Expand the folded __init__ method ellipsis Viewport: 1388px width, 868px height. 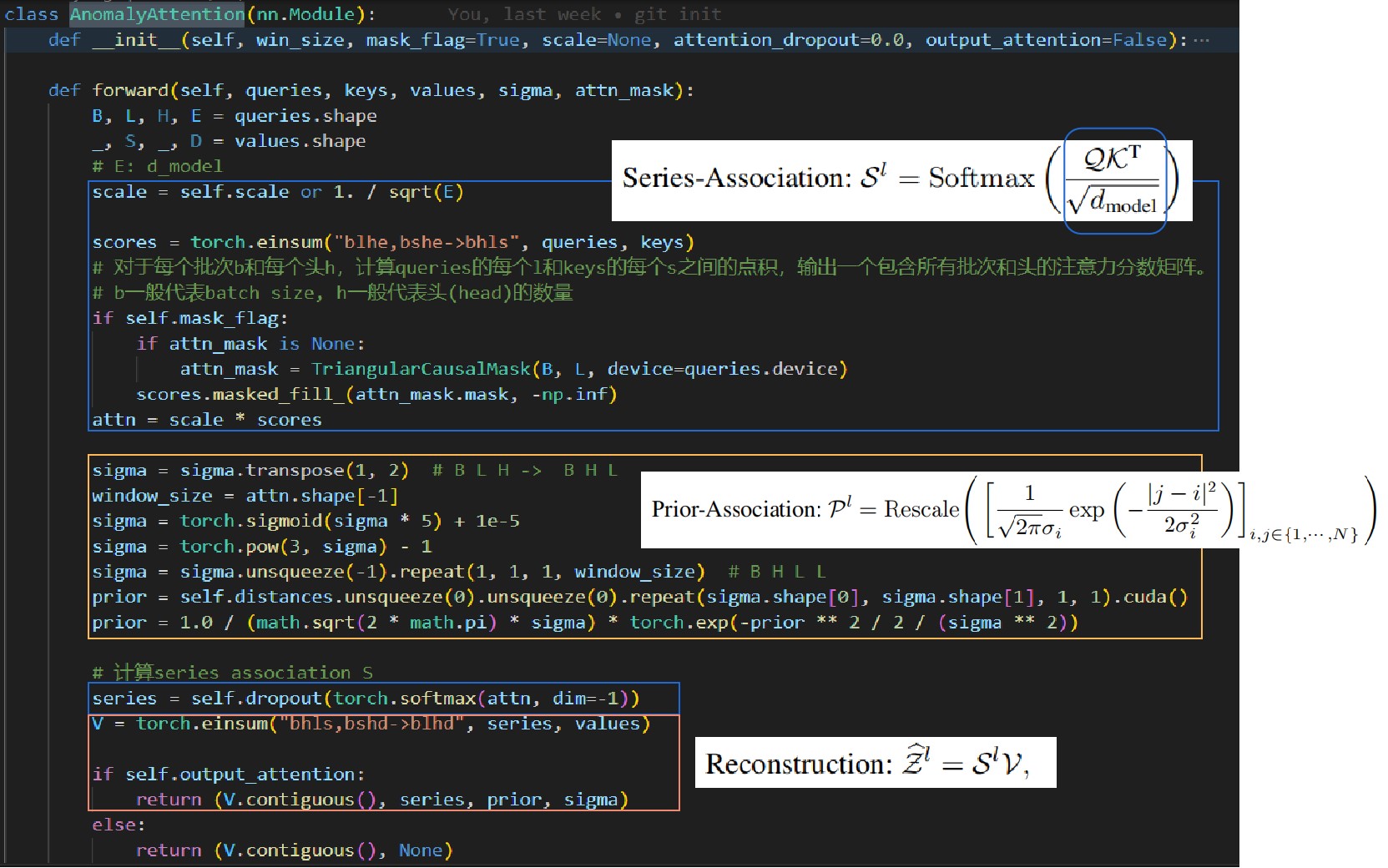click(1201, 40)
